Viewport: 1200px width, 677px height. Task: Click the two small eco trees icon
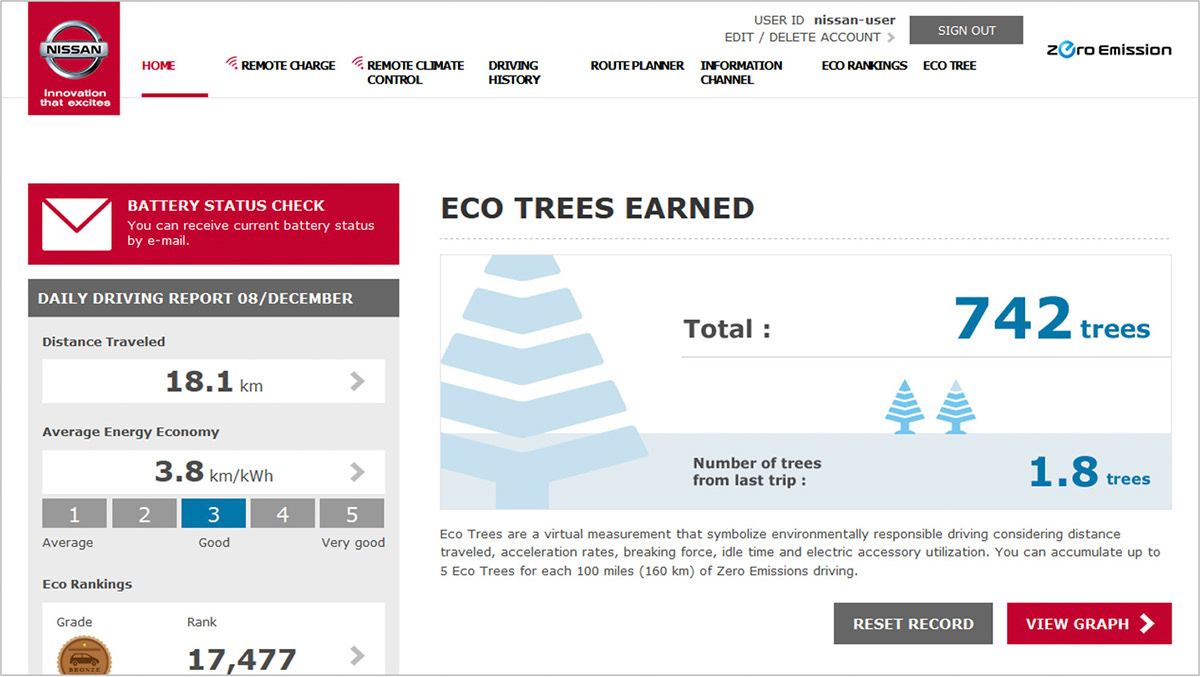[930, 406]
